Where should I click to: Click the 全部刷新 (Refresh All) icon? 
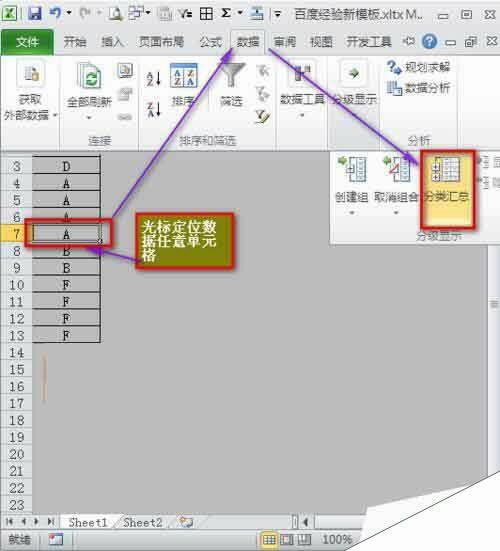click(x=89, y=76)
